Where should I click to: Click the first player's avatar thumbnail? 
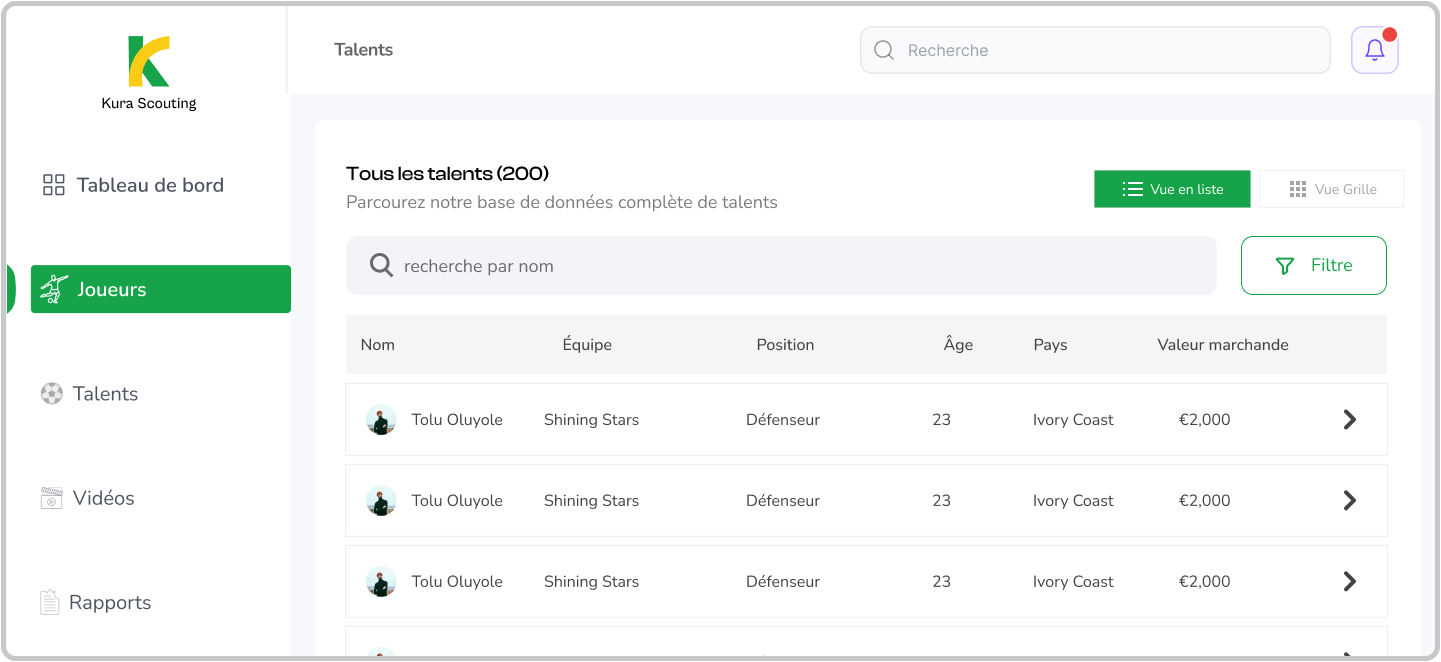(381, 420)
